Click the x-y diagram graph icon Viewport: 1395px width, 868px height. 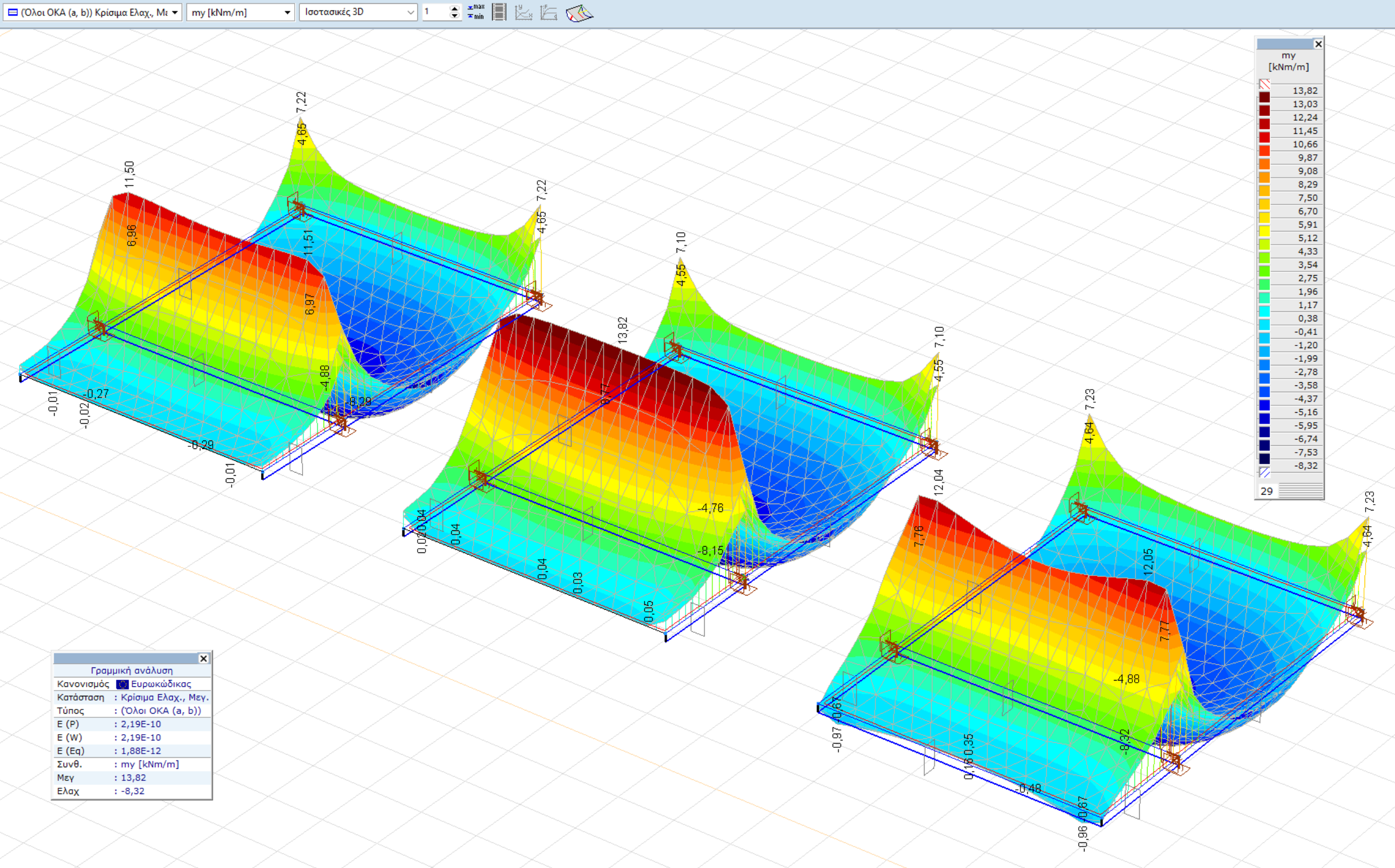pyautogui.click(x=523, y=12)
